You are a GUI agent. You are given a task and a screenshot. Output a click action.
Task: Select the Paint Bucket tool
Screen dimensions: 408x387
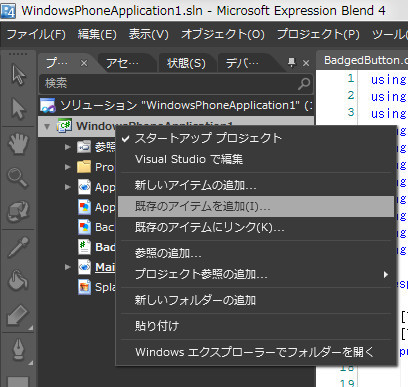point(18,280)
